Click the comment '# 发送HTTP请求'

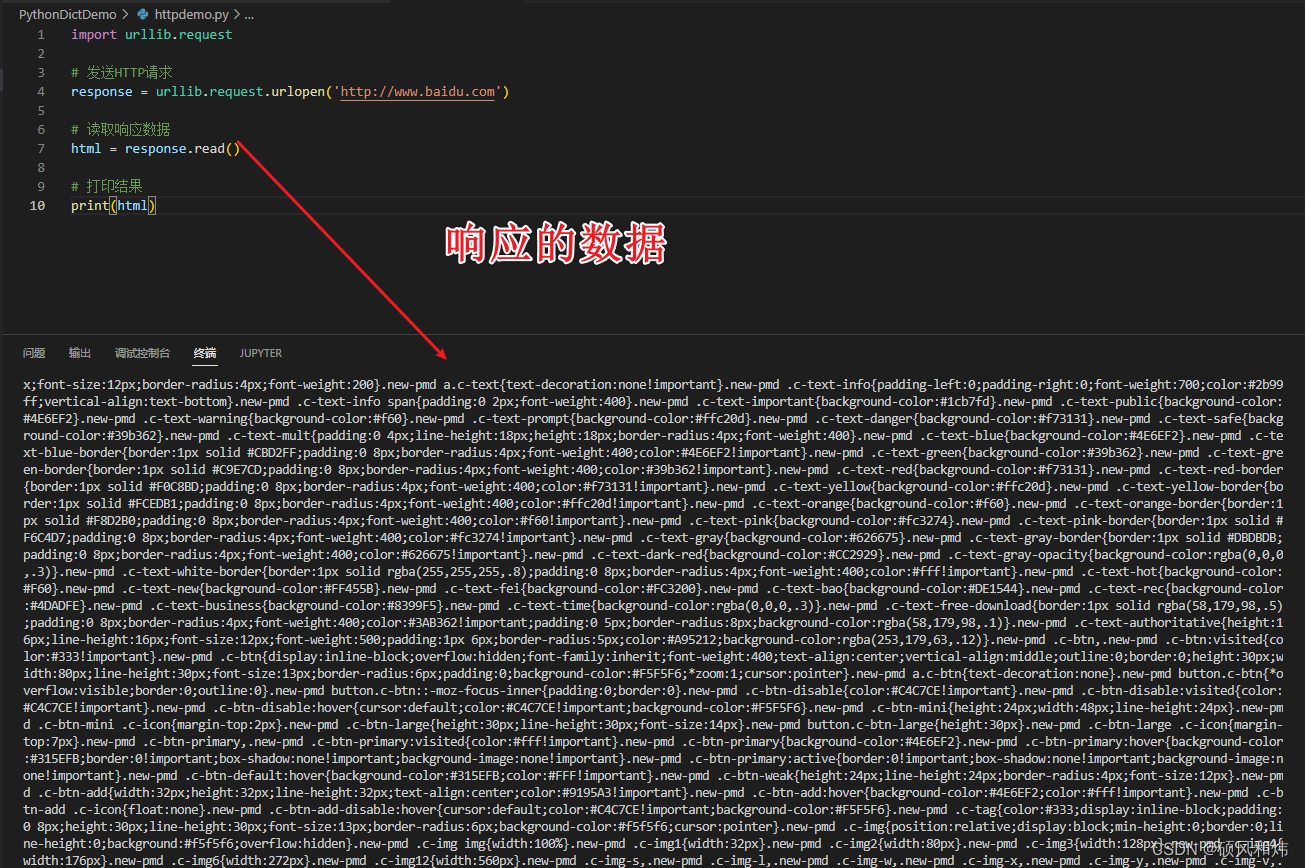pyautogui.click(x=122, y=73)
